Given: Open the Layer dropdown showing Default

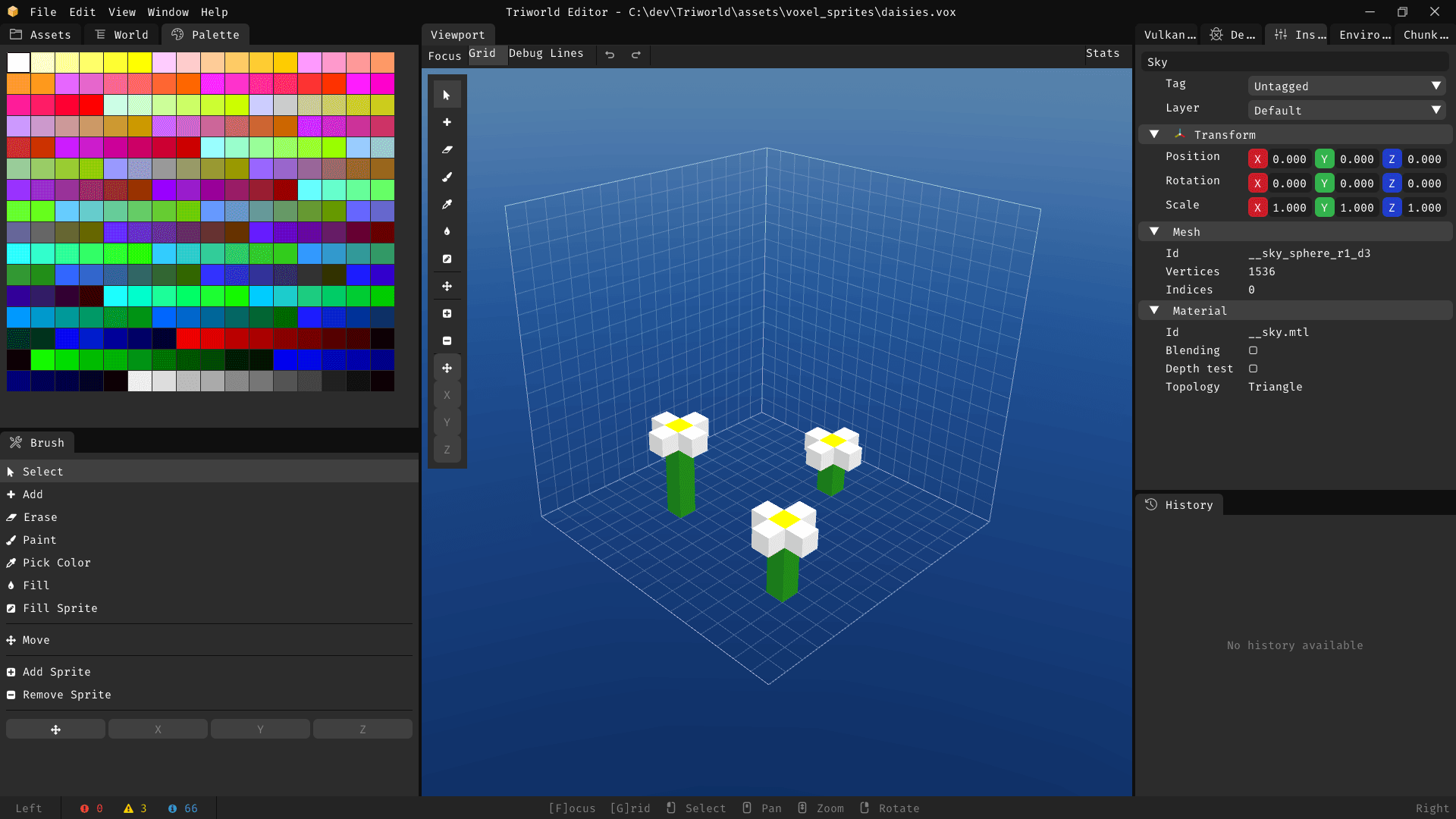Looking at the screenshot, I should pos(1346,111).
